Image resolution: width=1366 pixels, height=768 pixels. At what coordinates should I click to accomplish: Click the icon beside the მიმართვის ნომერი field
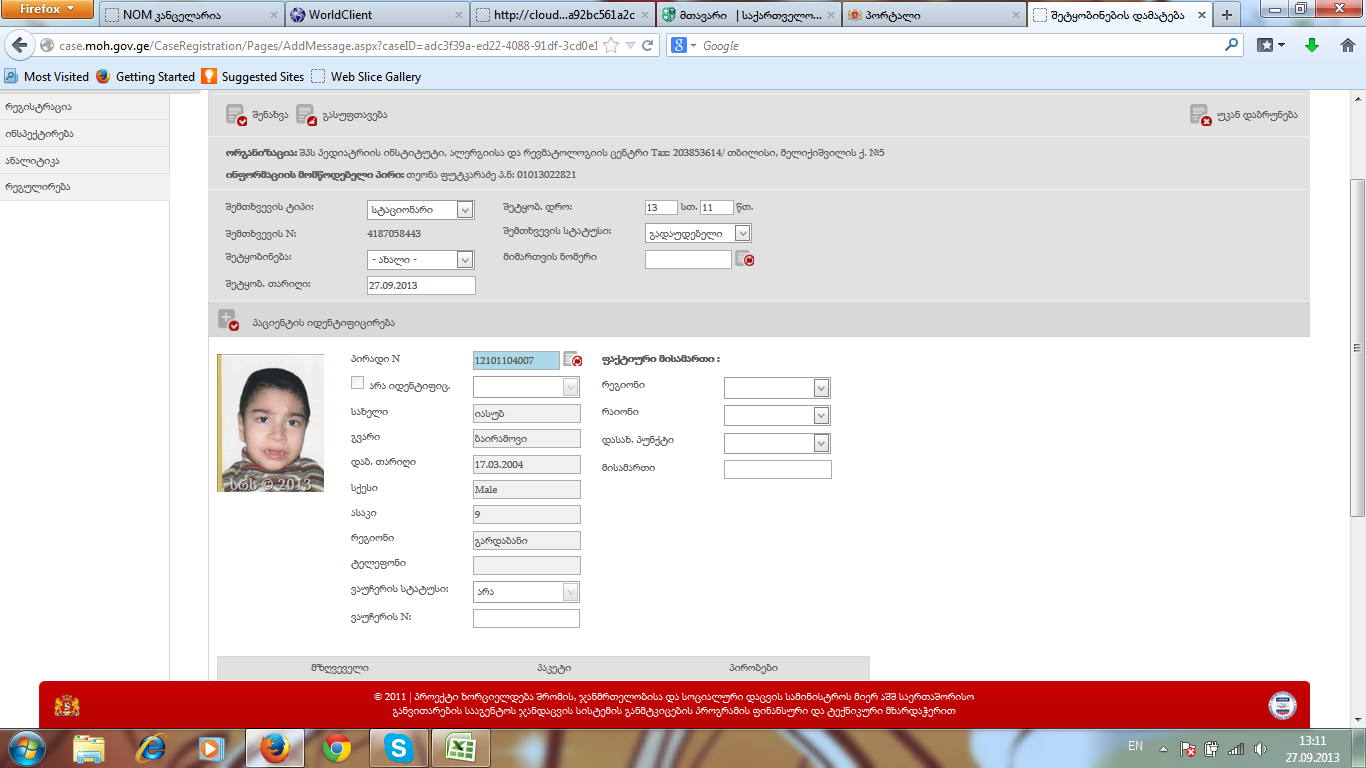(744, 259)
